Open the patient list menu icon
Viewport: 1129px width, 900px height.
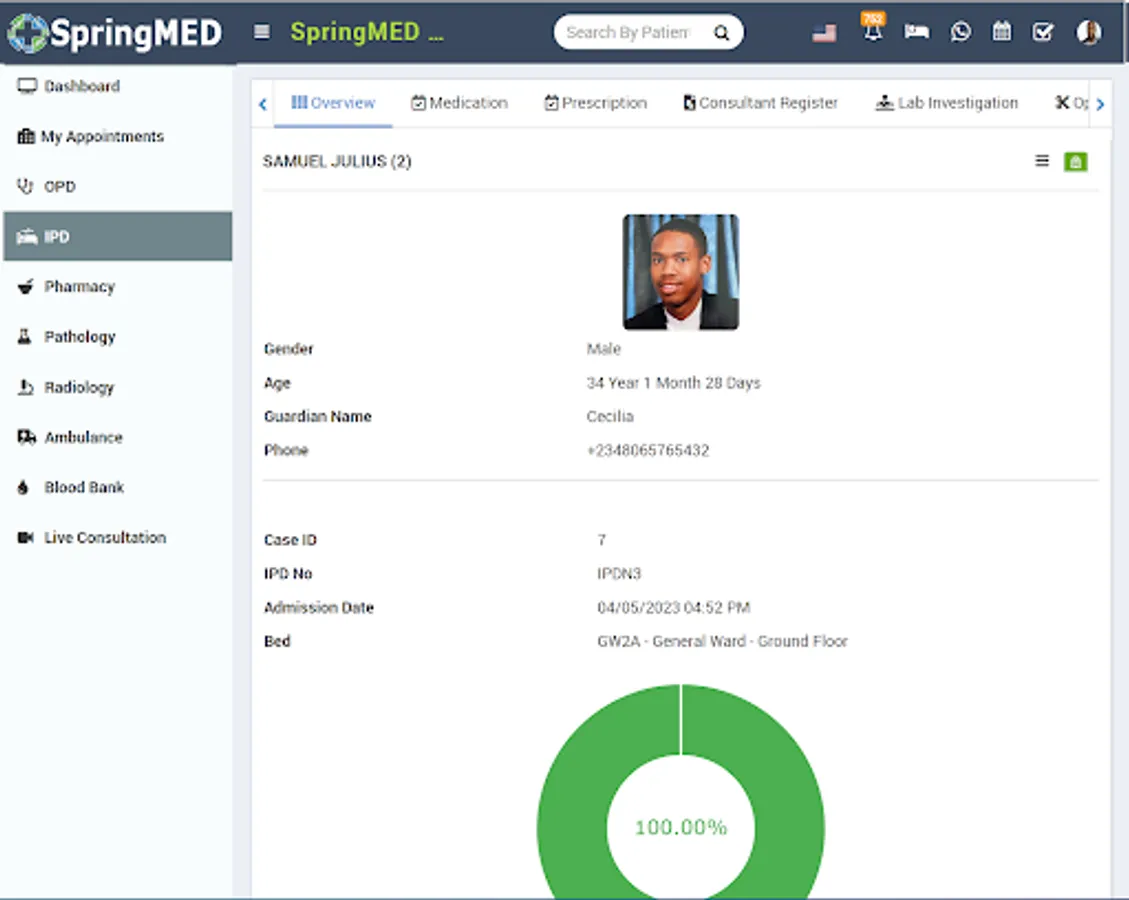(1042, 161)
